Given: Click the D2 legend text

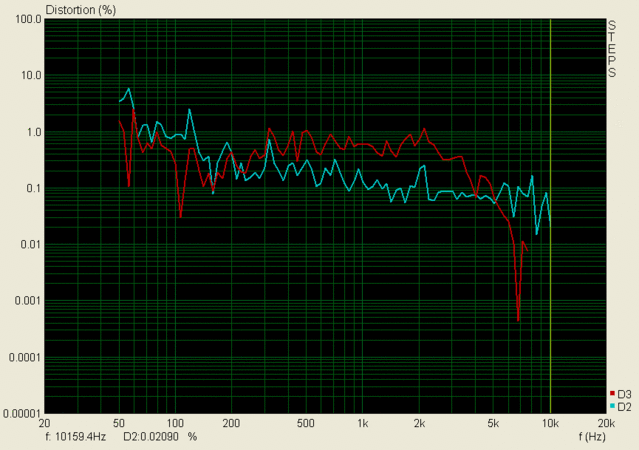Looking at the screenshot, I should (624, 407).
